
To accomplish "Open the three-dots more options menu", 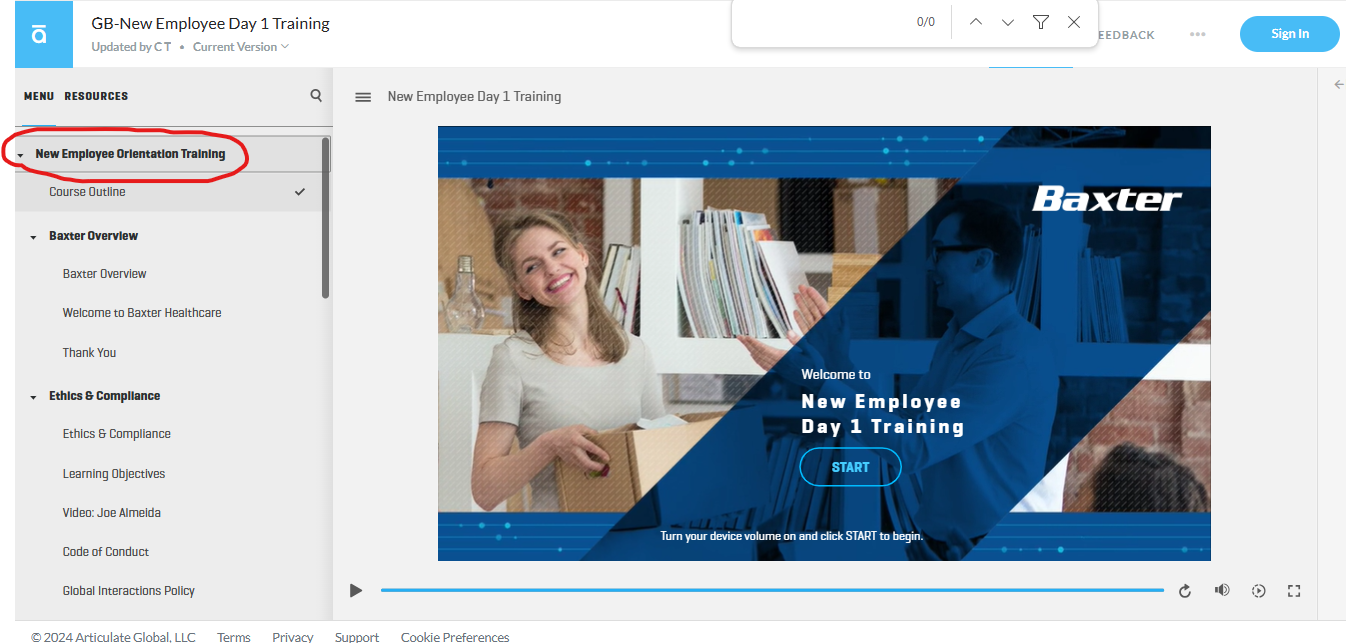I will [1198, 34].
